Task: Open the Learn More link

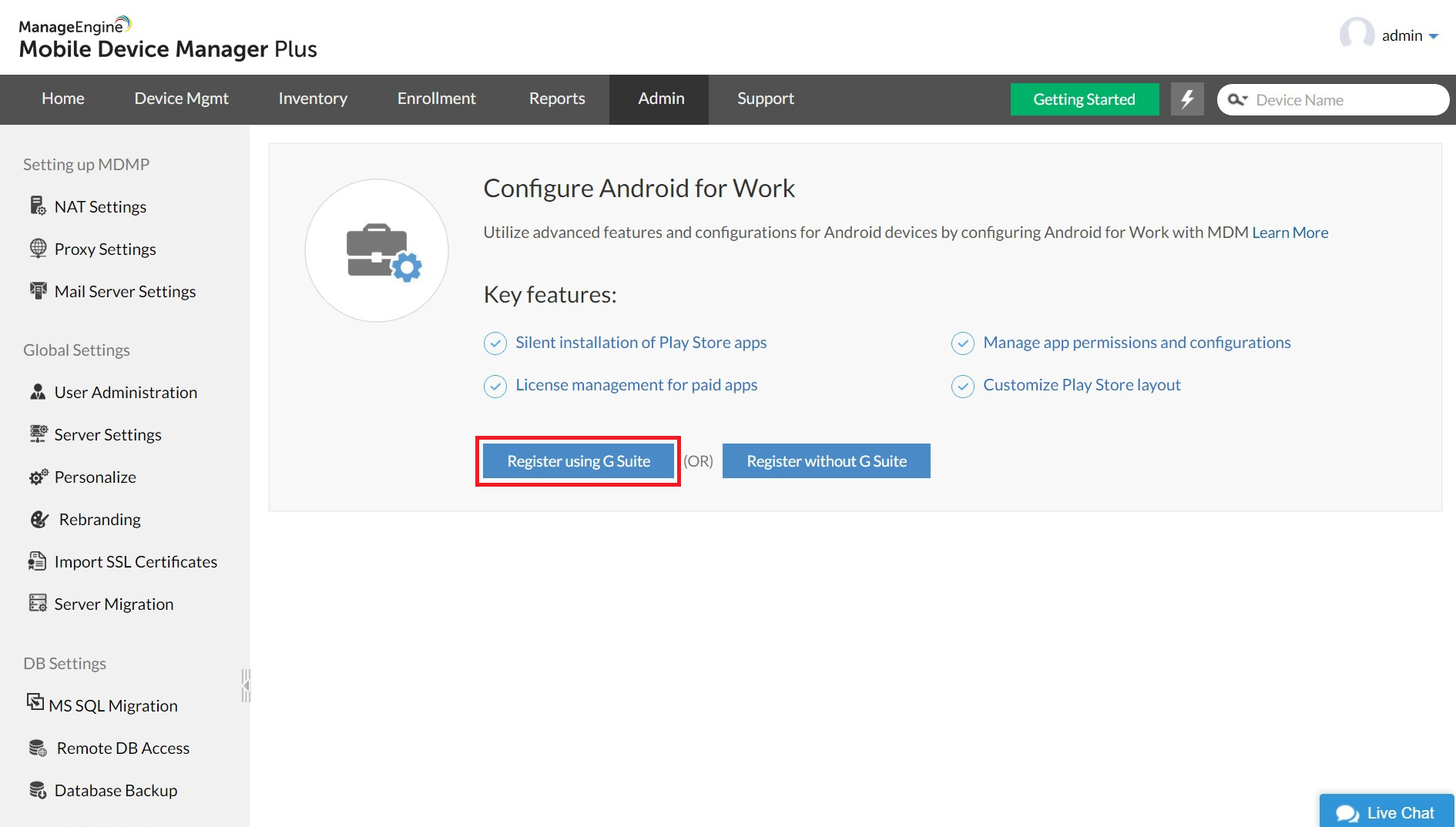Action: [1290, 233]
